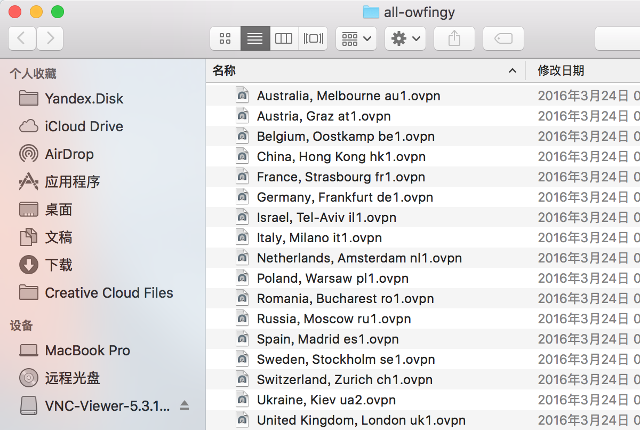Select 远程光盘 in the sidebar
640x430 pixels.
pyautogui.click(x=59, y=378)
